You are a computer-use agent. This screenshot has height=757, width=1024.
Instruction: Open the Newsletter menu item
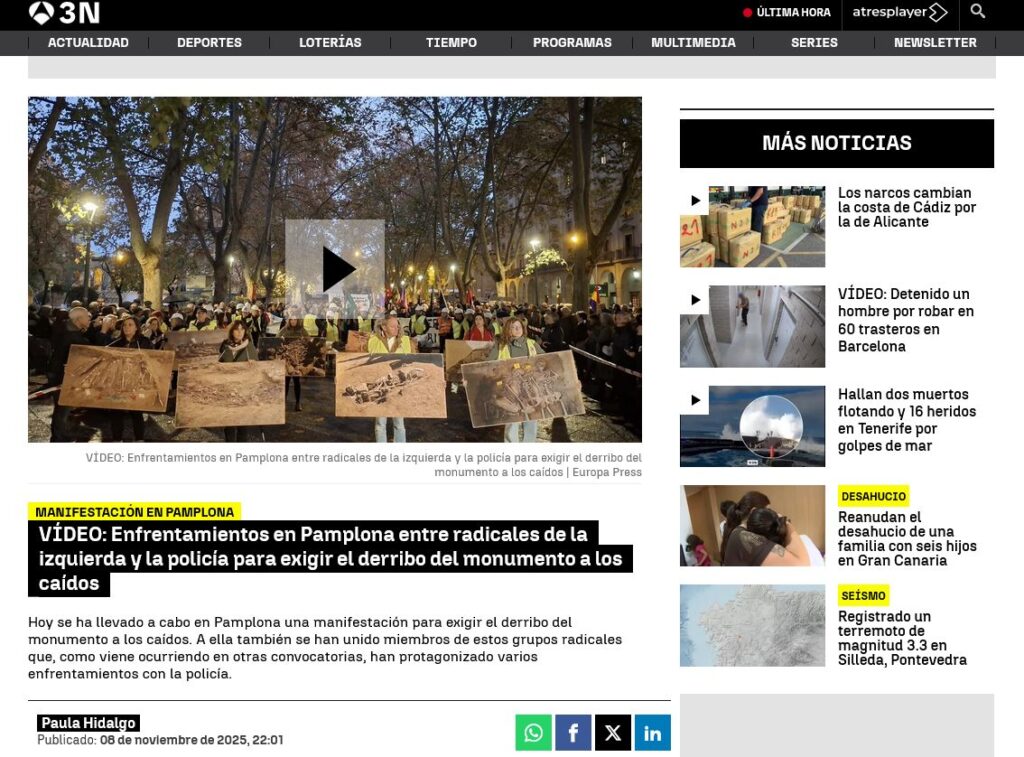(934, 43)
